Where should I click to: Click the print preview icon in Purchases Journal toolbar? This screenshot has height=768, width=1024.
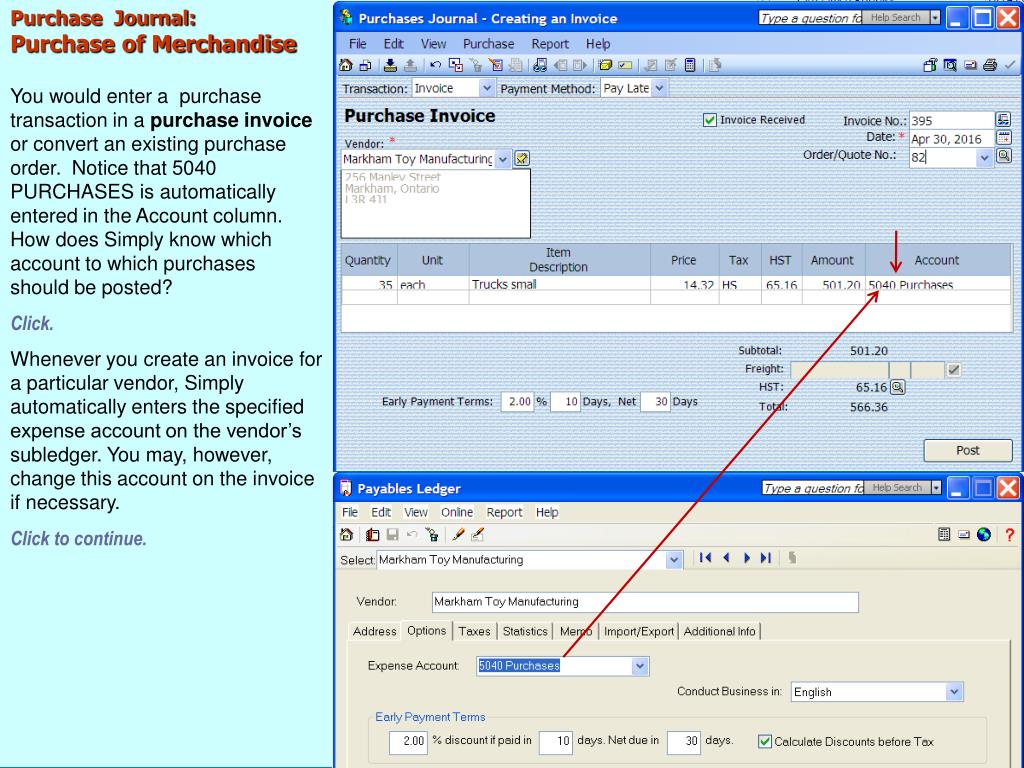tap(950, 65)
